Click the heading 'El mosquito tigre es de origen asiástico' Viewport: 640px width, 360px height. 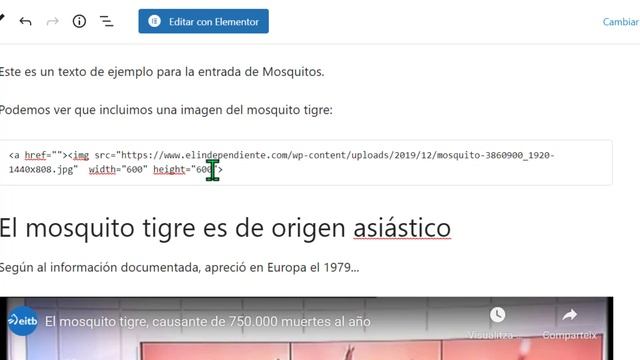(x=225, y=228)
